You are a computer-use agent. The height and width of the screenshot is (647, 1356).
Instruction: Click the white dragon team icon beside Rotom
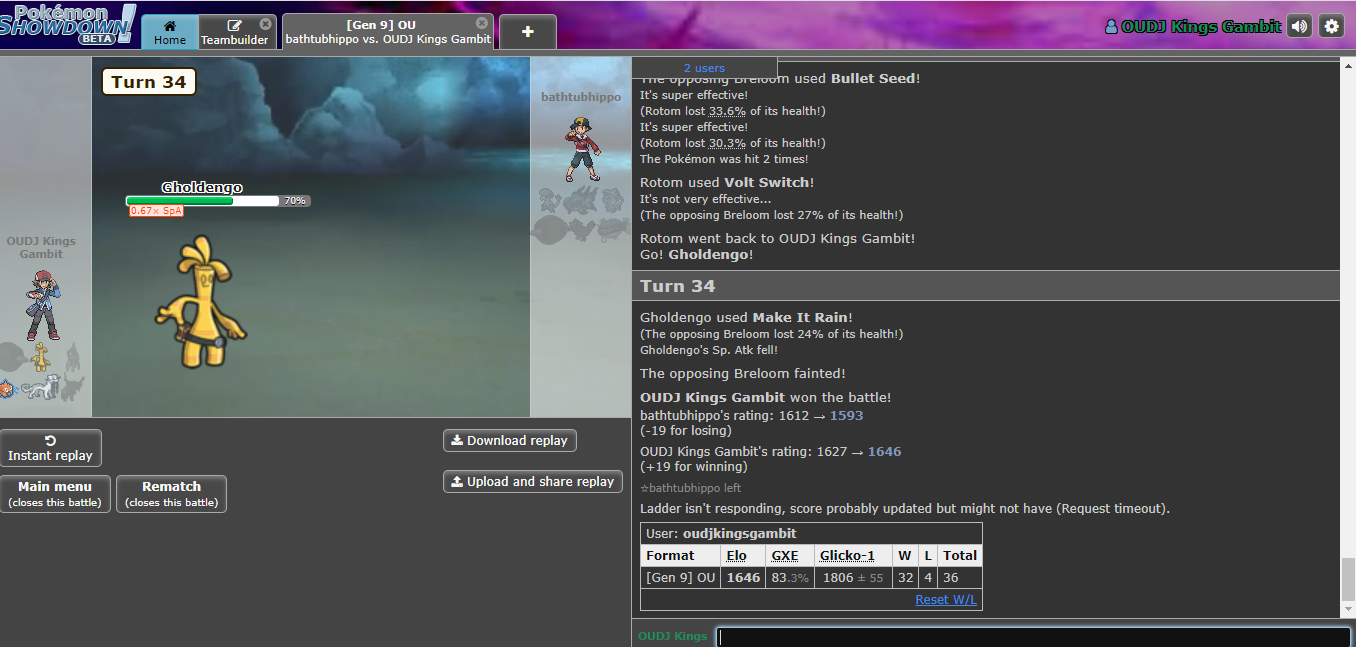[42, 387]
